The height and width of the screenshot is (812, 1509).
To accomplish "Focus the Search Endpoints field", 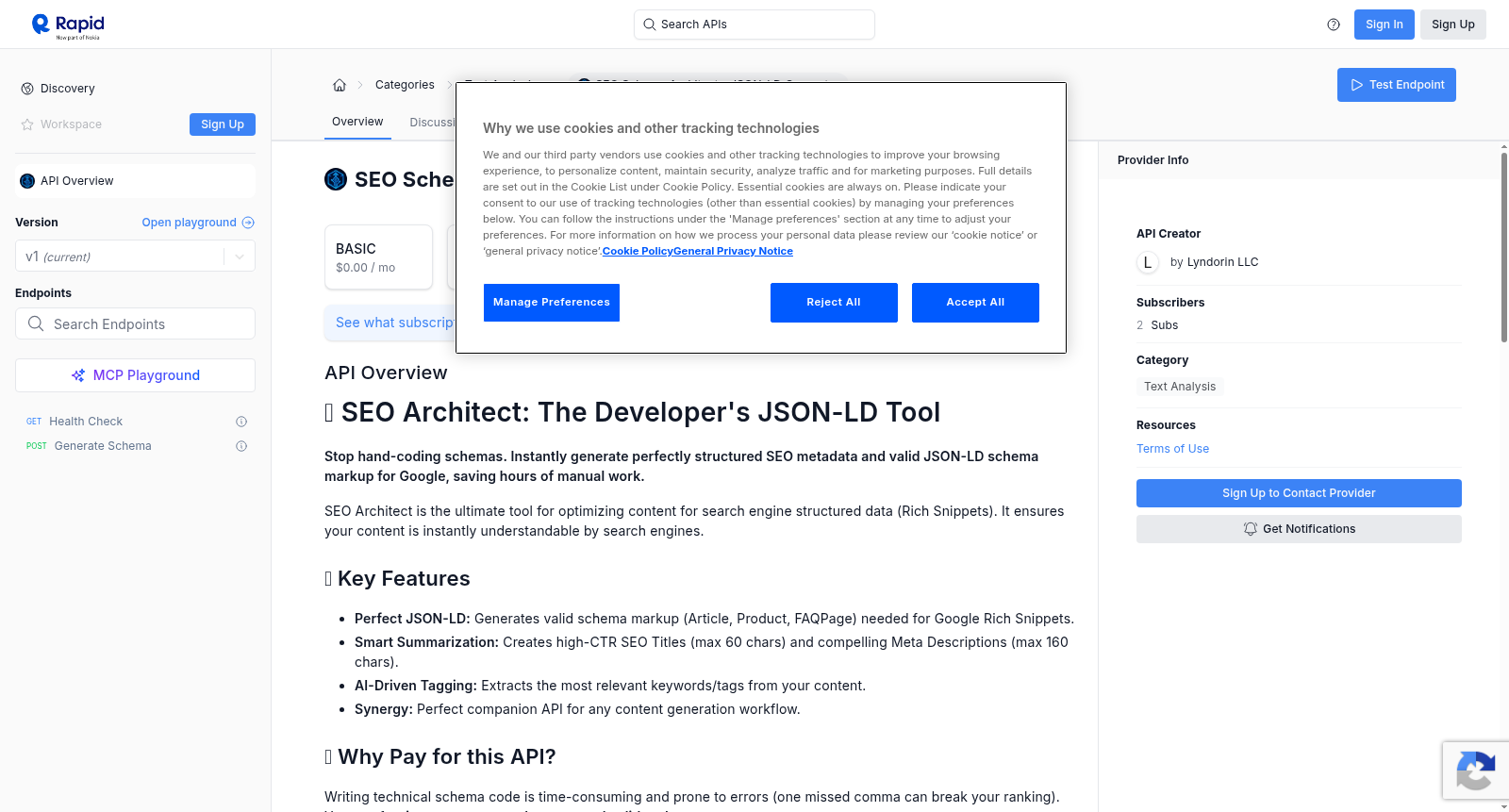I will tap(135, 323).
